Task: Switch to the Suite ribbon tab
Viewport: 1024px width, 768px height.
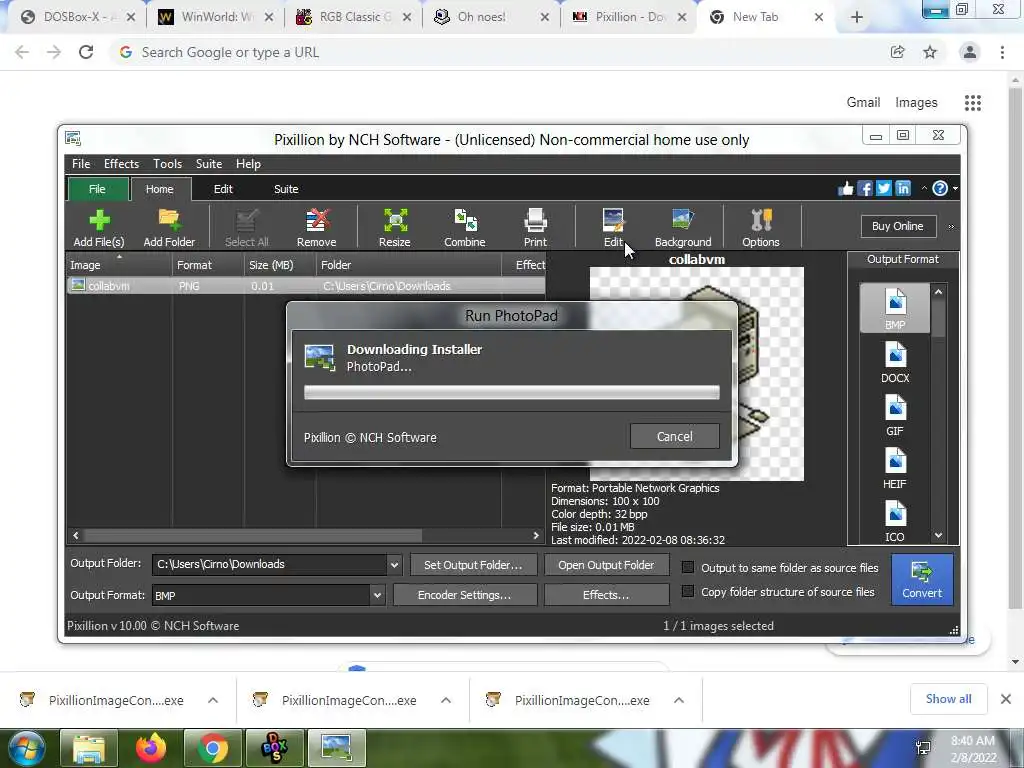Action: coord(286,189)
